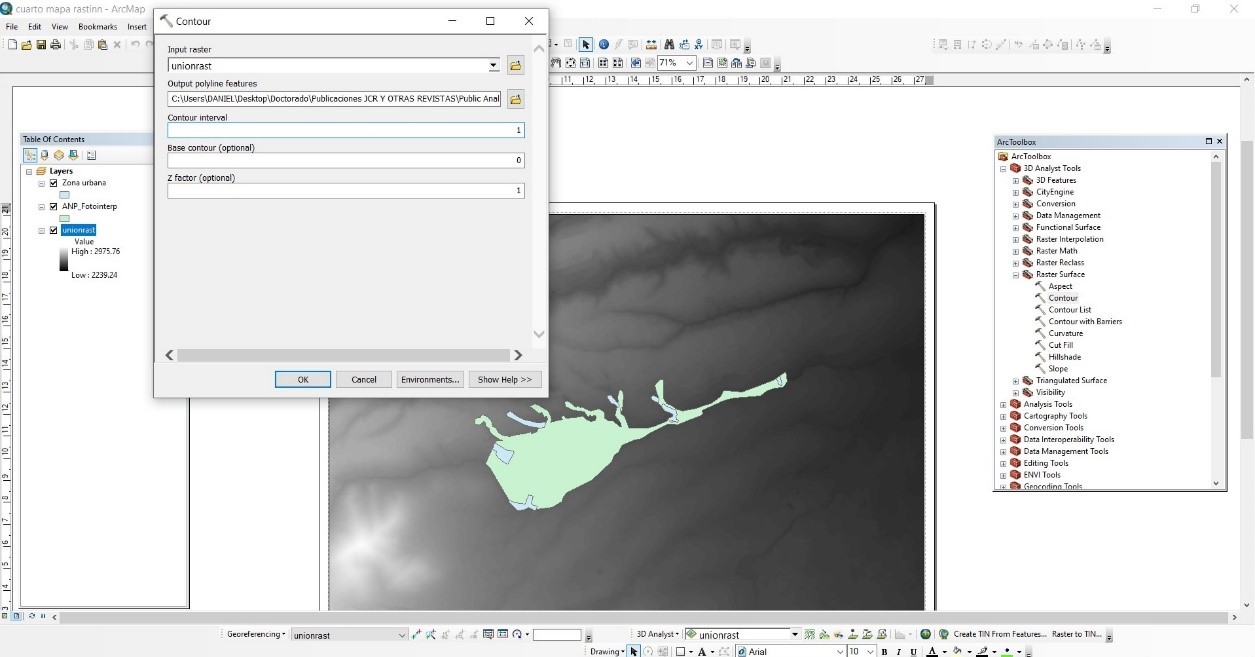Select the Contour tool in ArcToolbox
The width and height of the screenshot is (1255, 657).
(x=1062, y=298)
